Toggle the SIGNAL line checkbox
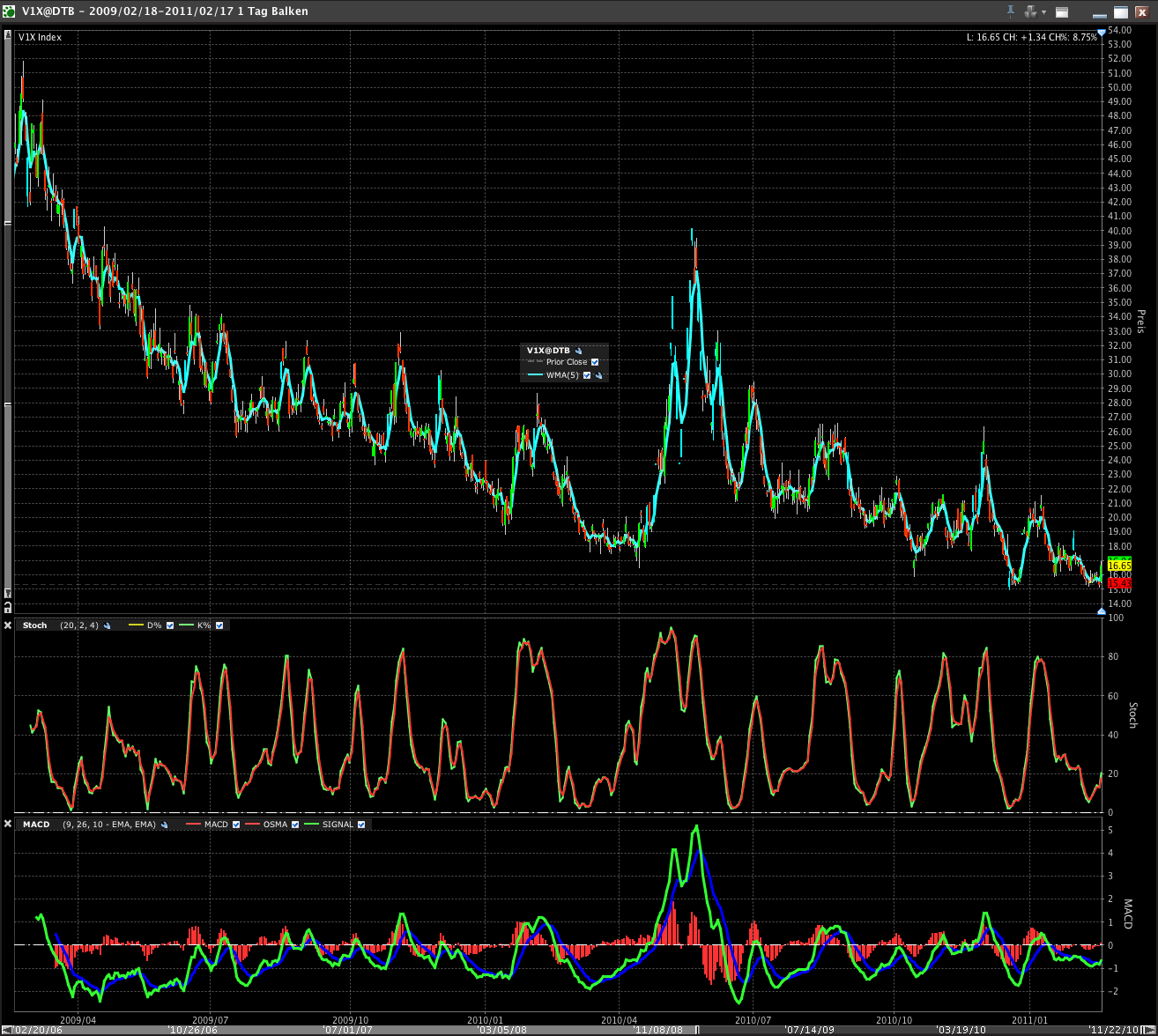This screenshot has width=1158, height=1036. click(361, 825)
